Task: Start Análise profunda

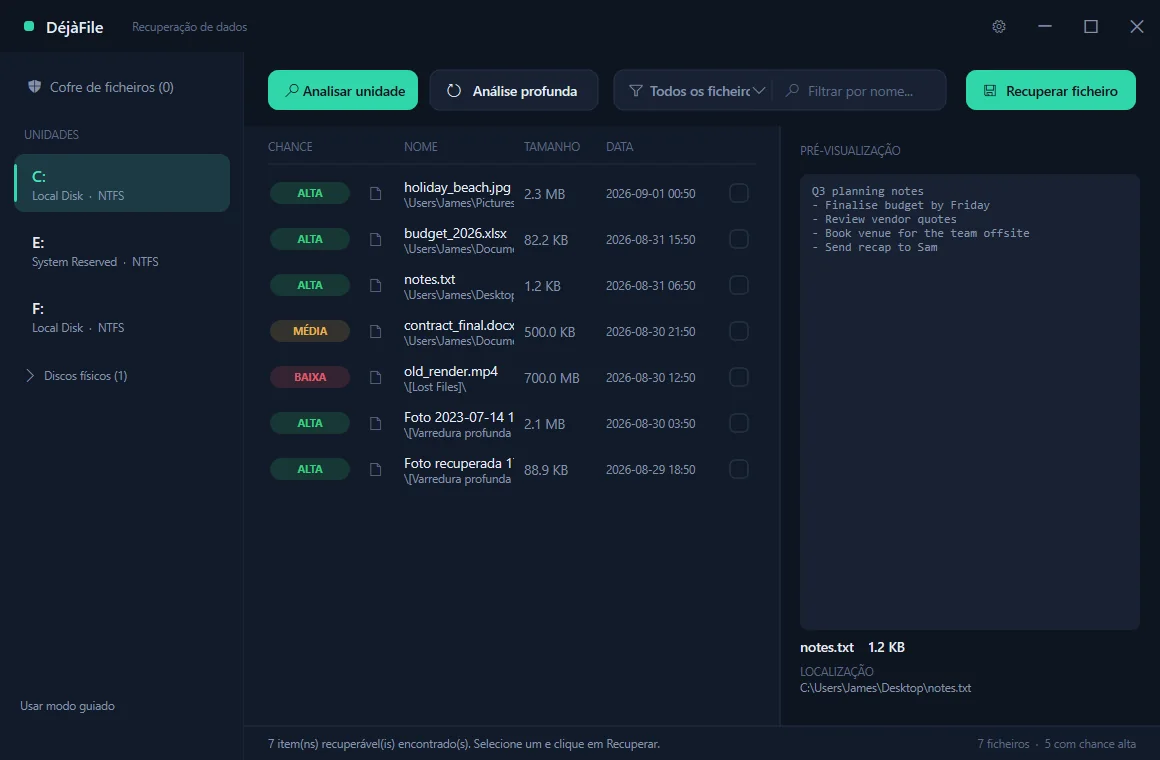Action: [x=513, y=90]
